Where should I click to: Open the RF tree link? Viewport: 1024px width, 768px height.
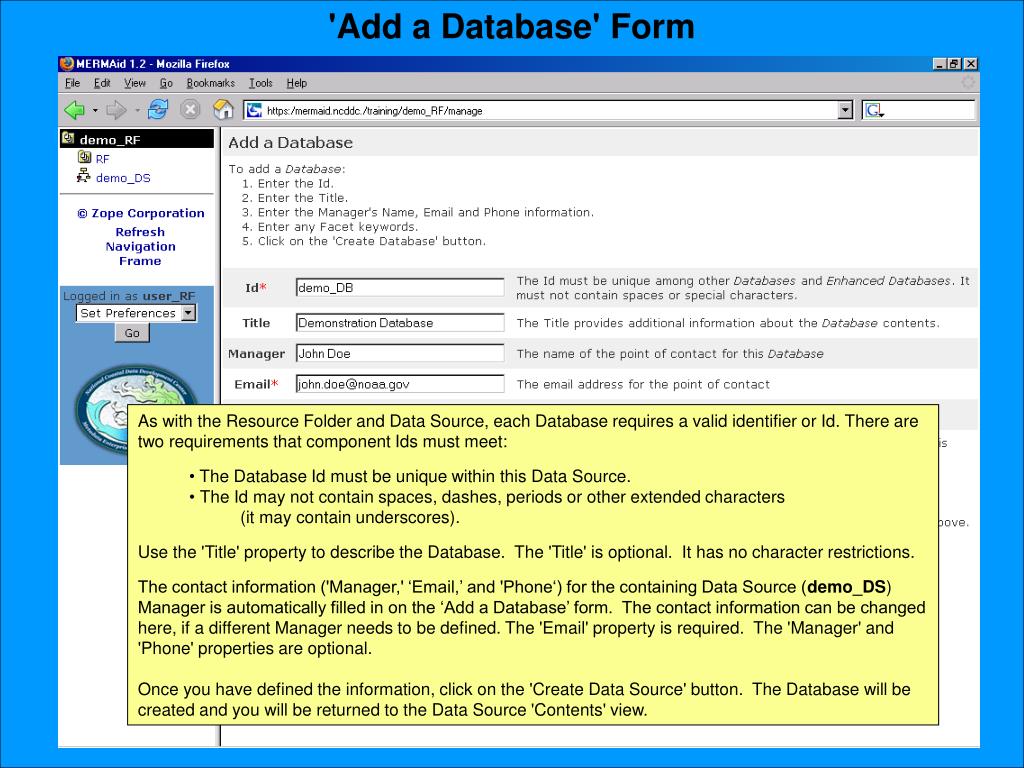click(103, 159)
